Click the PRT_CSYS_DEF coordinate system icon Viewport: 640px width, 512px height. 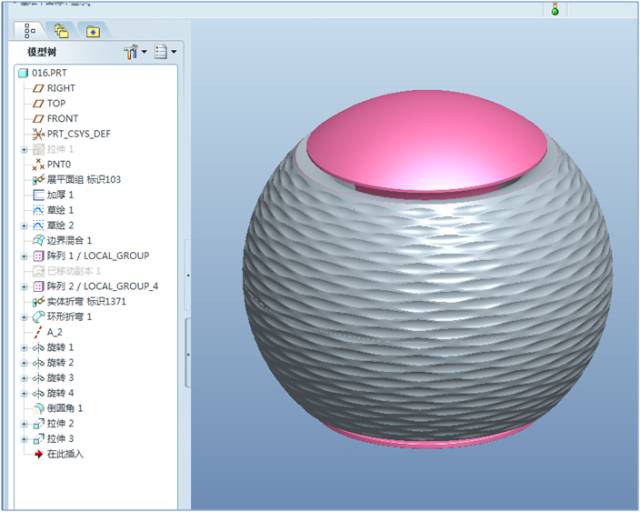(x=39, y=134)
